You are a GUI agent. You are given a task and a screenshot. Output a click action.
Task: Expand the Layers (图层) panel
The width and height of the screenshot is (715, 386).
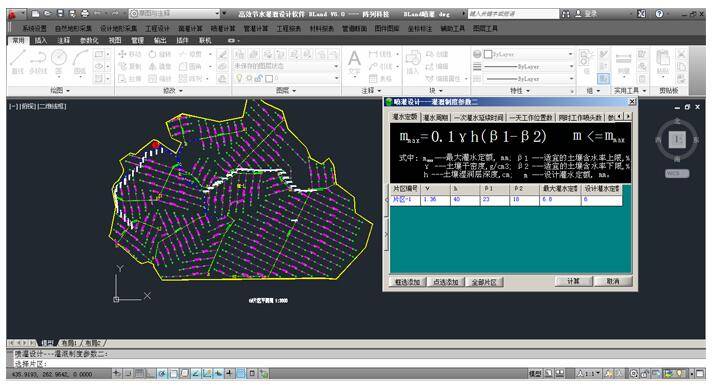point(286,91)
